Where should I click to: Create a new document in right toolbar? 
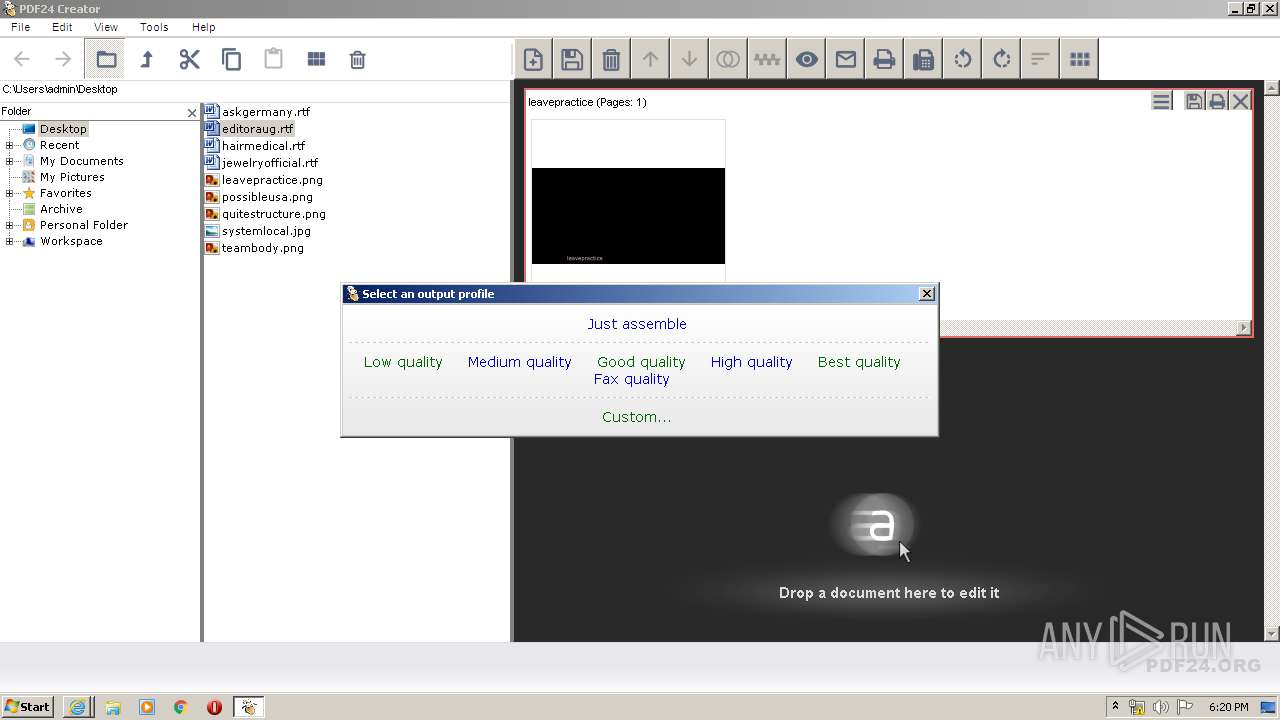(x=533, y=60)
